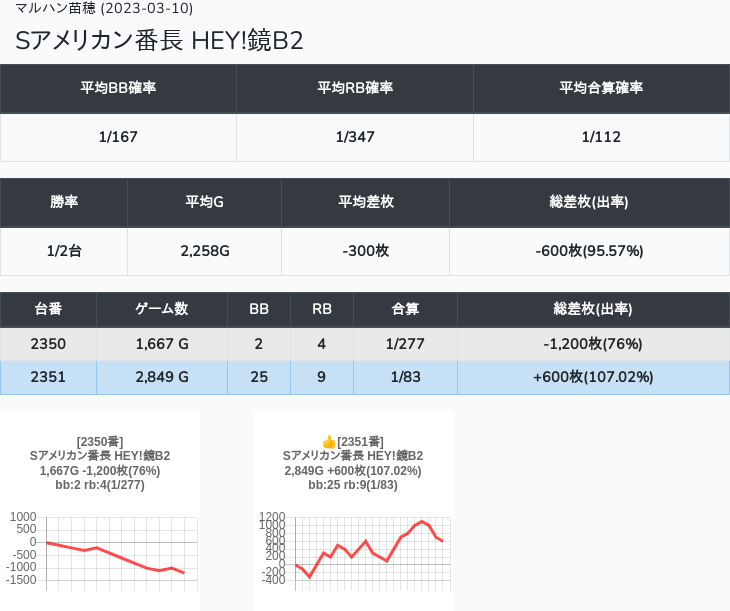
Task: Click the 2350番 chart title text
Action: [99, 441]
